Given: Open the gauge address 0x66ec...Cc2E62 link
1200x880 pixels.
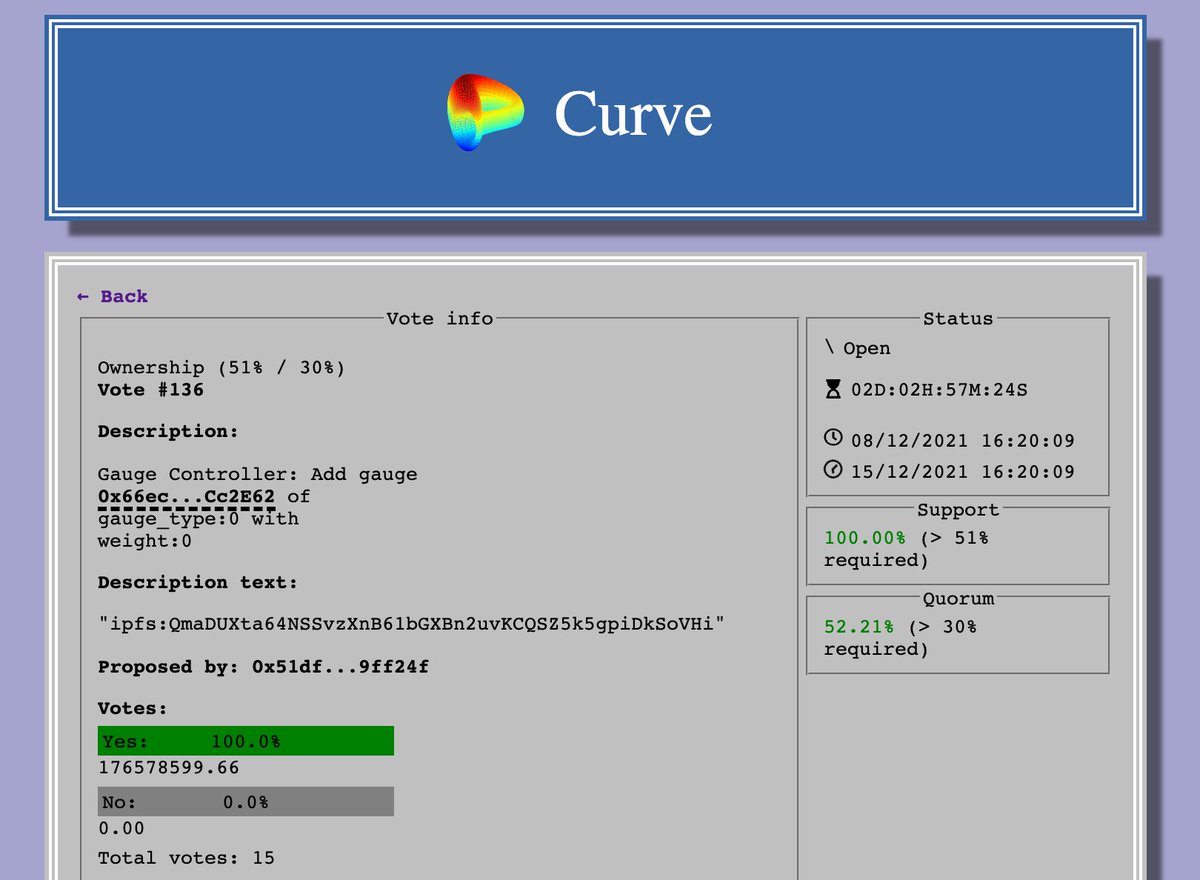Looking at the screenshot, I should [x=186, y=496].
